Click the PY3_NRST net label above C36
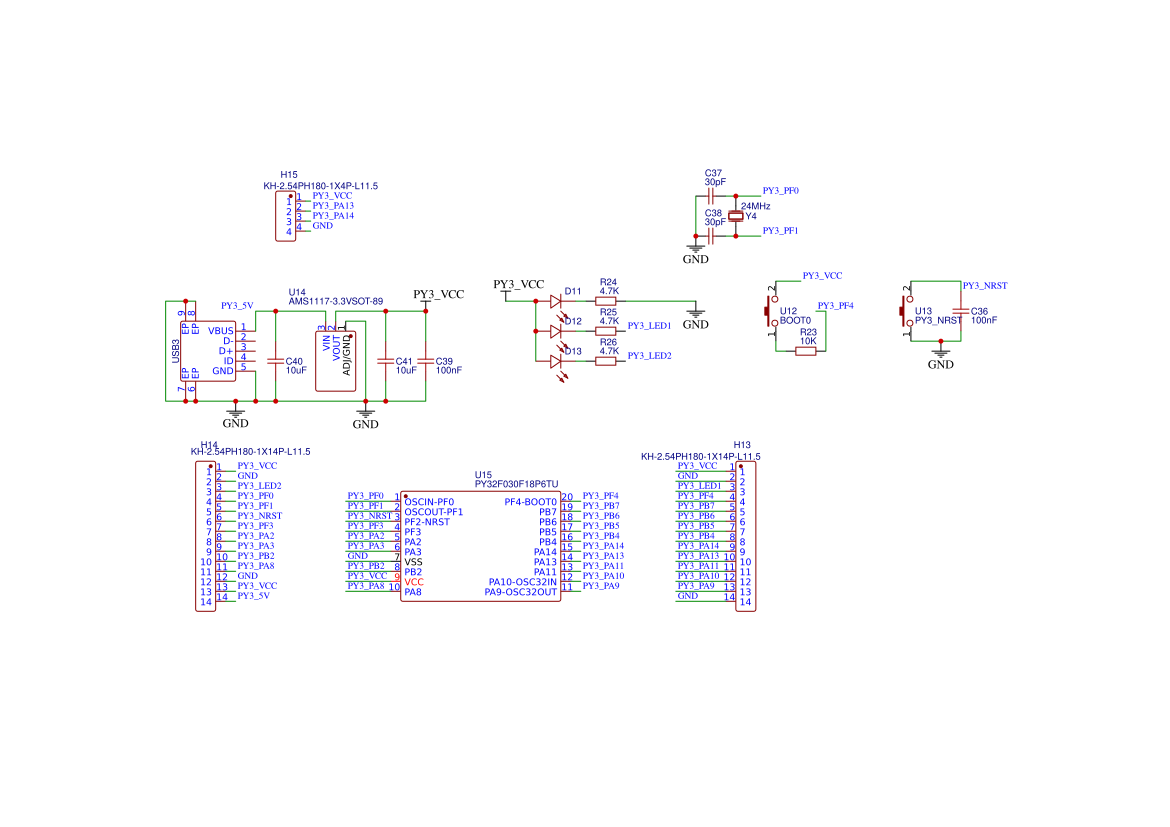Viewport: 1170px width, 827px height. pos(984,286)
